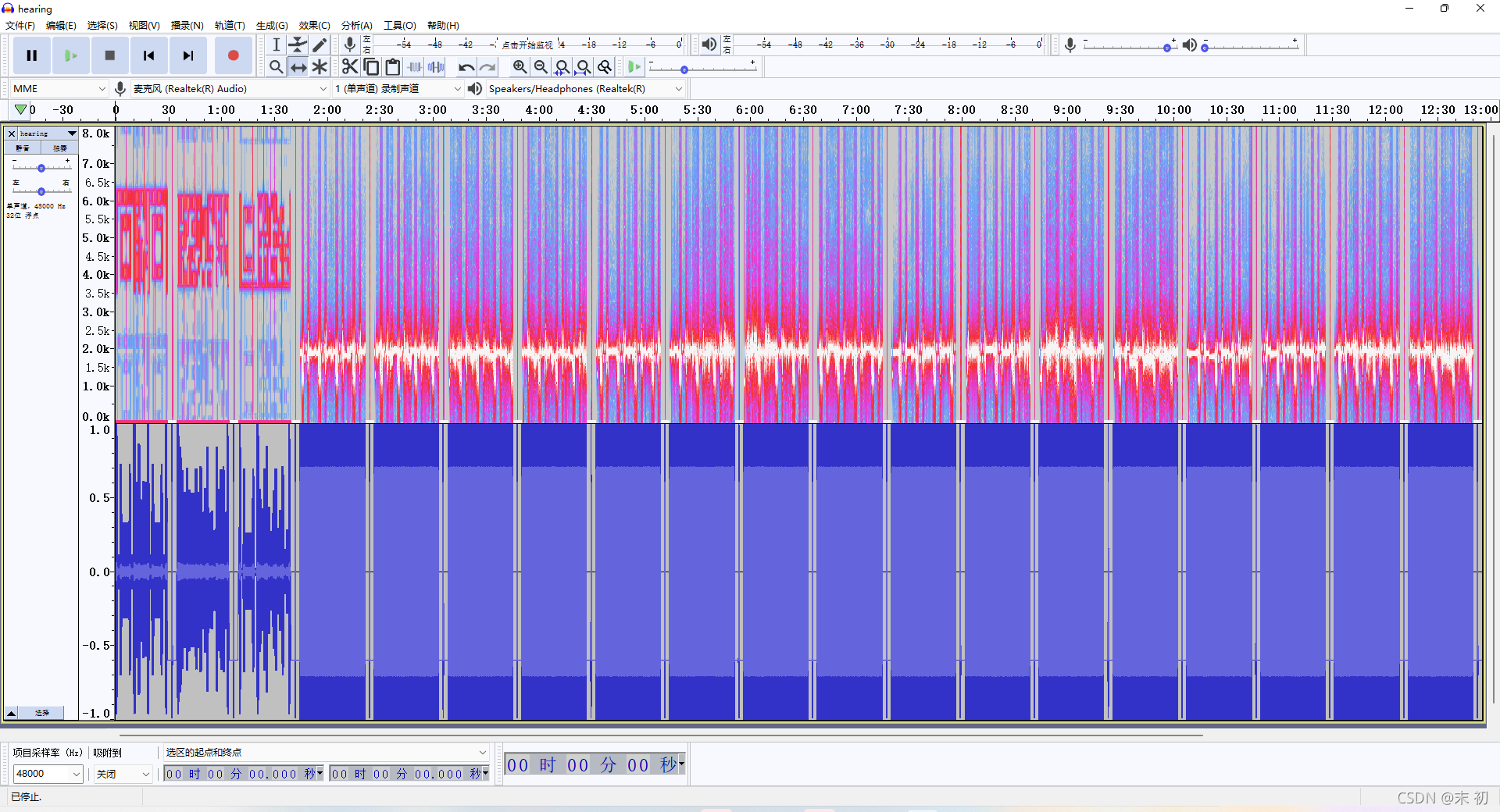The height and width of the screenshot is (812, 1500).
Task: Click the Zoom Toggle icon
Action: (604, 67)
